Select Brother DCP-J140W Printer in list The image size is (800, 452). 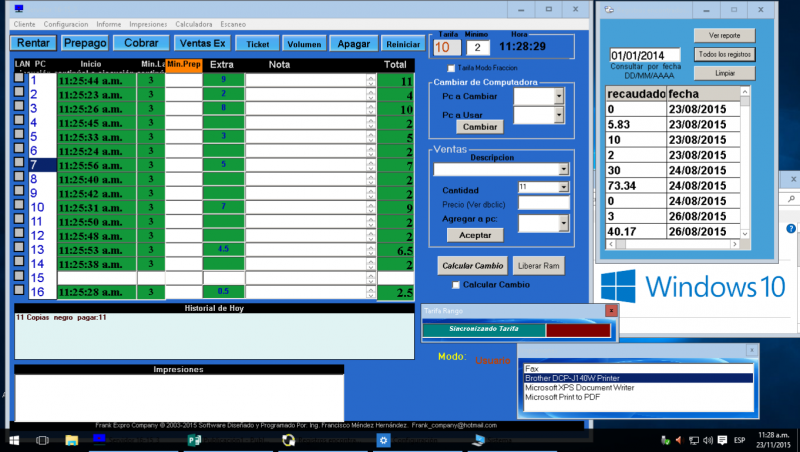[x=638, y=378]
